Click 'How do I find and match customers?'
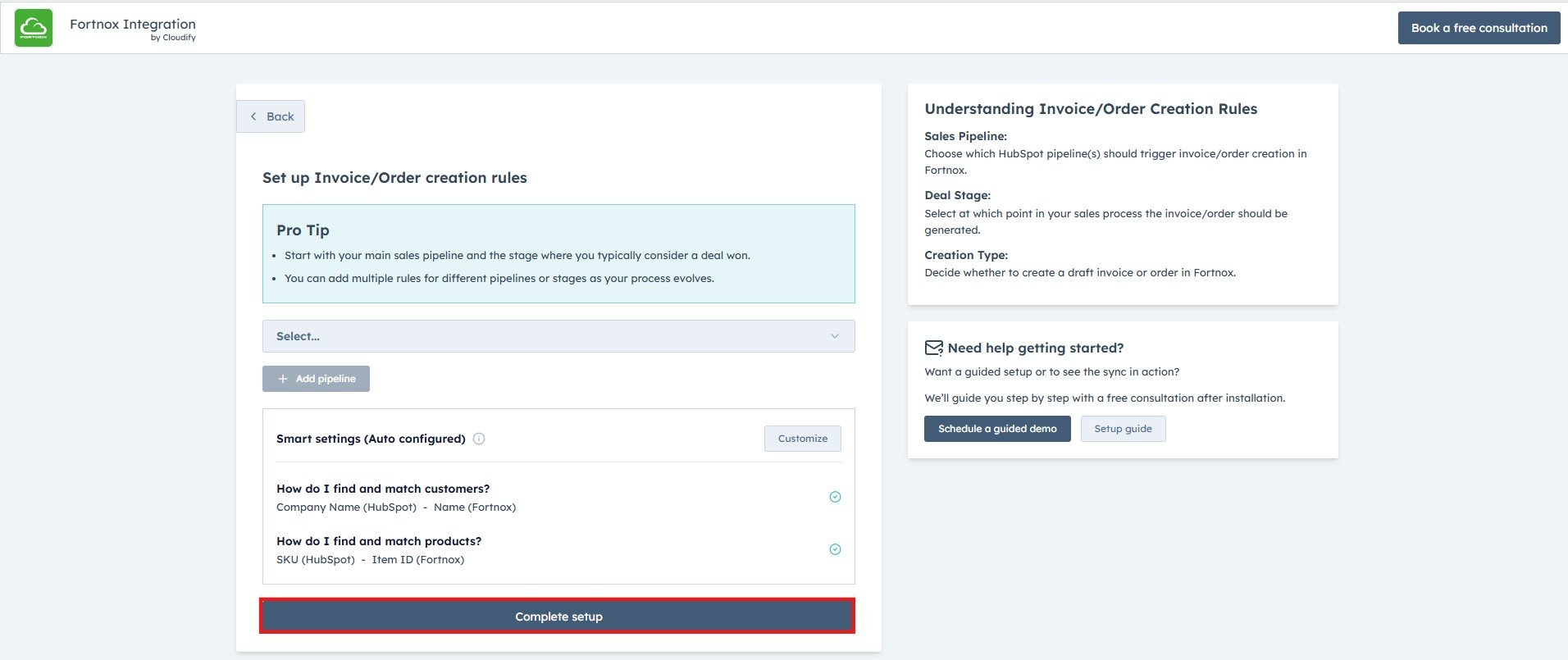The image size is (1568, 660). [383, 489]
